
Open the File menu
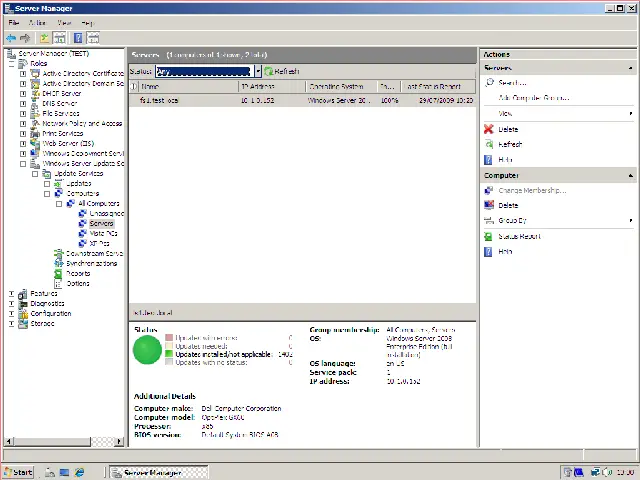tap(14, 23)
